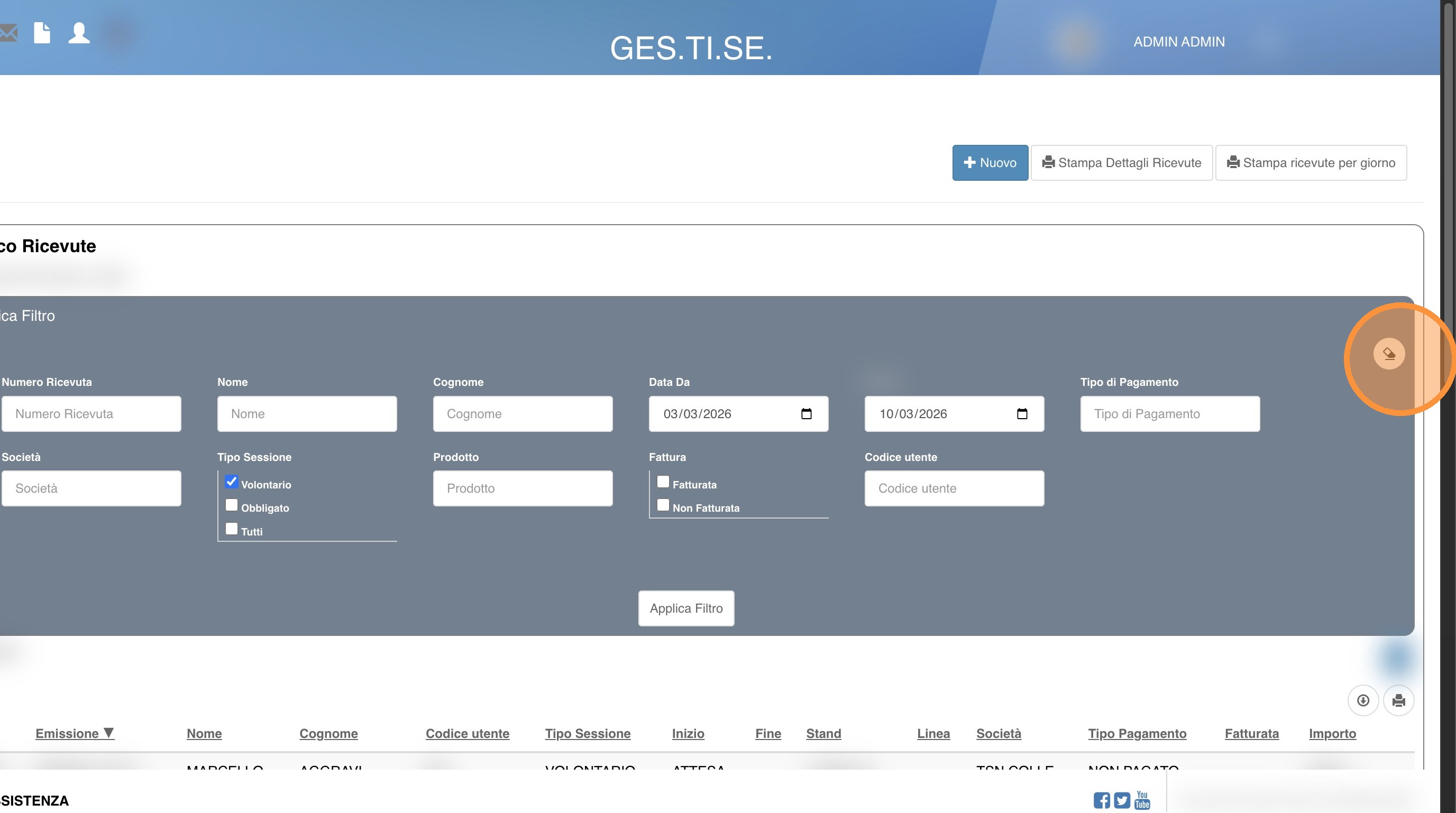Check the Fatturata checkbox
Viewport: 1456px width, 813px height.
click(x=663, y=482)
